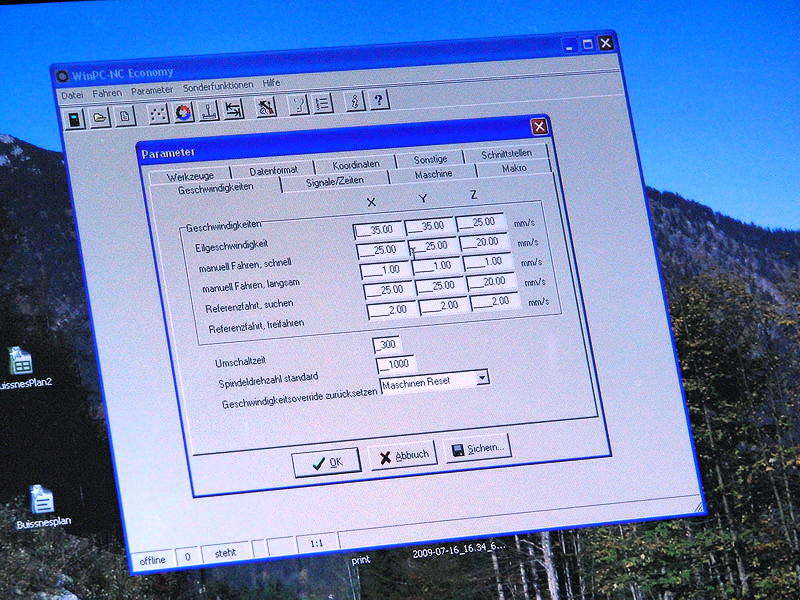Expand the Maschinen Reset dropdown
800x600 pixels.
482,378
